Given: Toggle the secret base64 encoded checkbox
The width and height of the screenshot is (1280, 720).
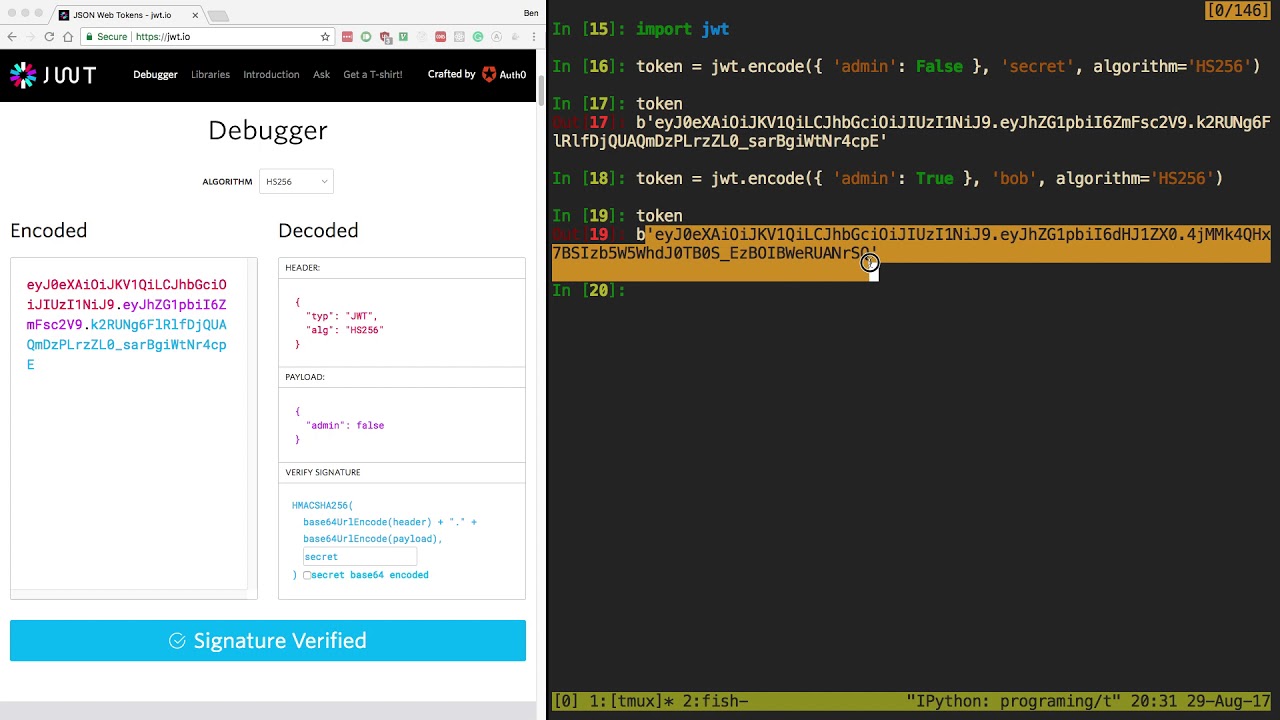Looking at the screenshot, I should [307, 575].
